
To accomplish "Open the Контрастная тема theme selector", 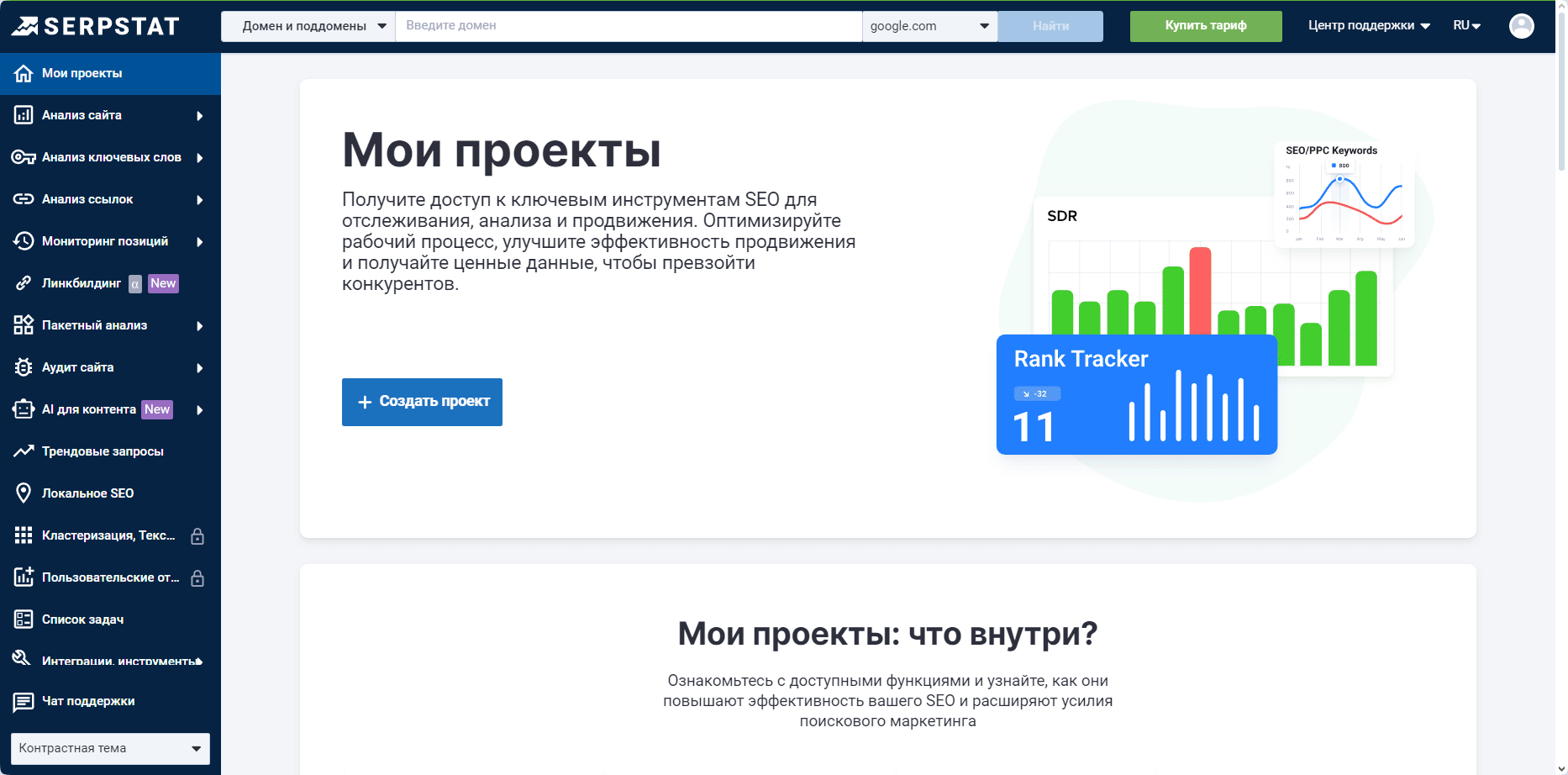I will point(110,748).
